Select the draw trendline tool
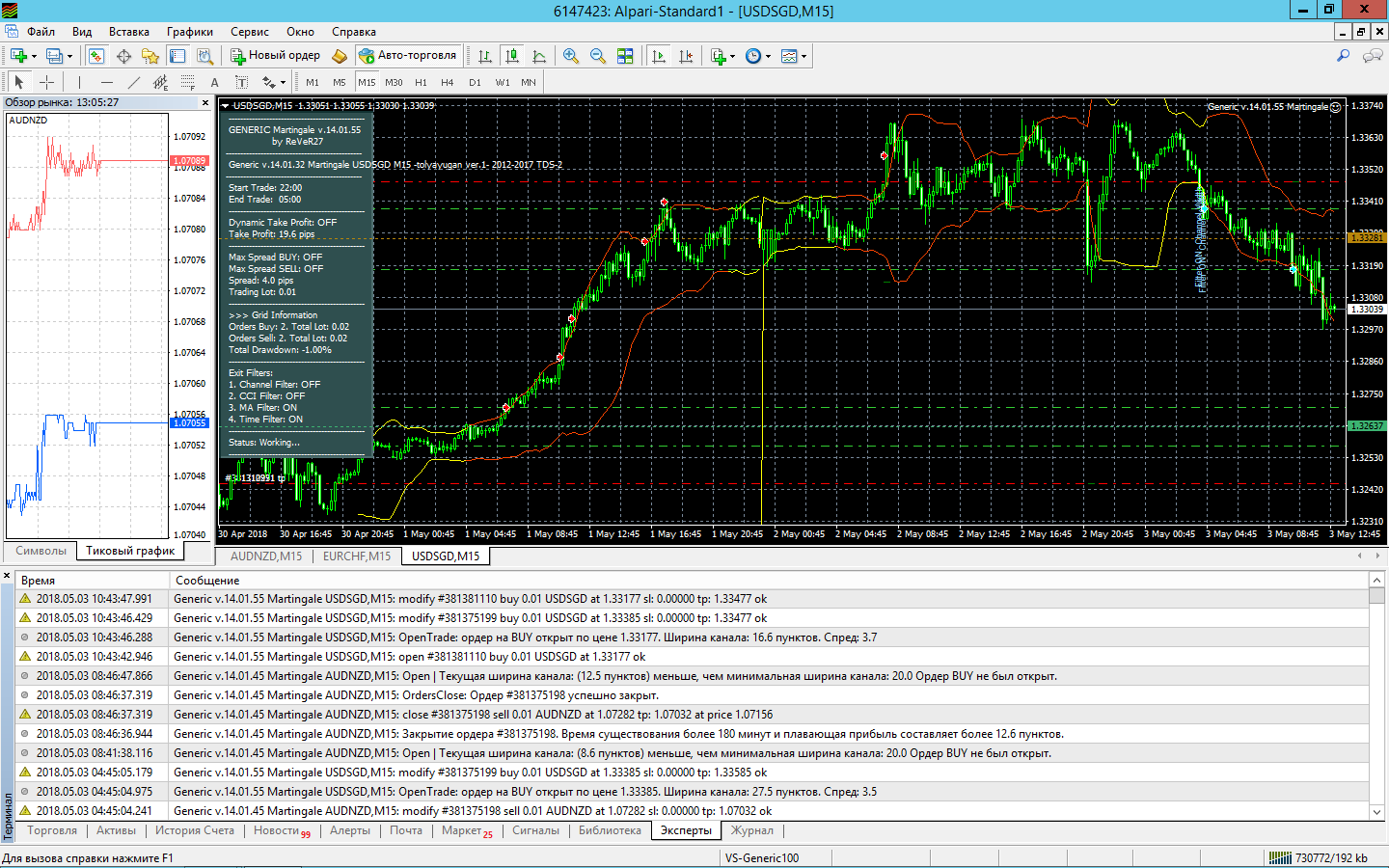This screenshot has width=1389, height=868. (x=133, y=82)
